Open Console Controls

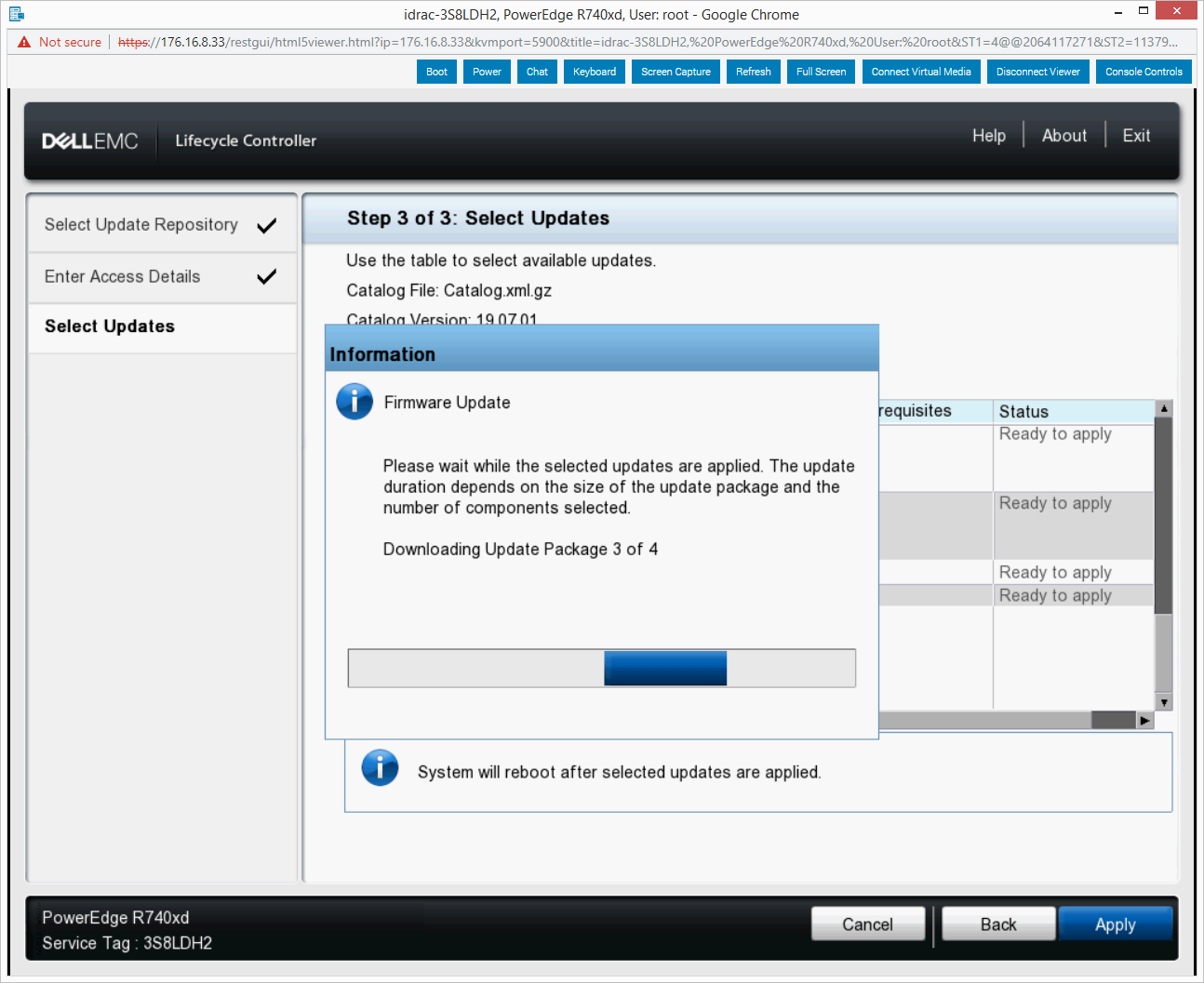[x=1144, y=72]
